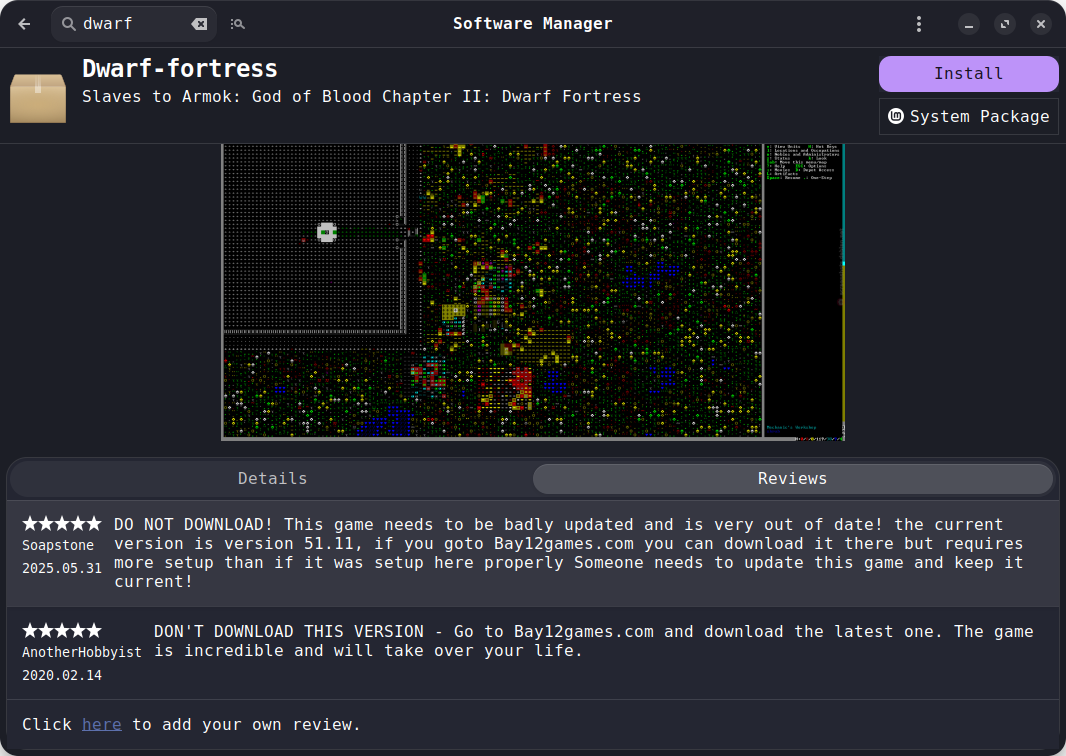Click the 'DON'T DOWNLOAD THIS VERSION' review text

tap(594, 641)
